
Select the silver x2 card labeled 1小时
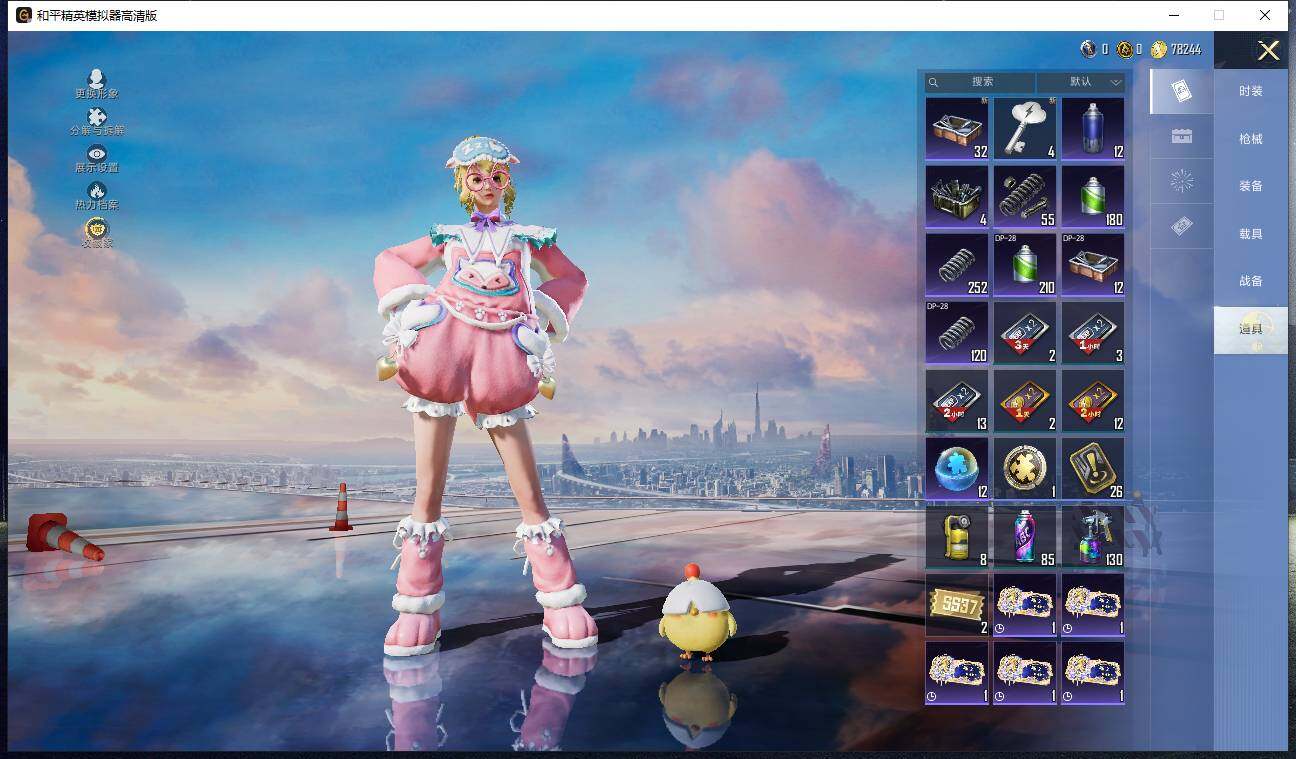click(1093, 333)
